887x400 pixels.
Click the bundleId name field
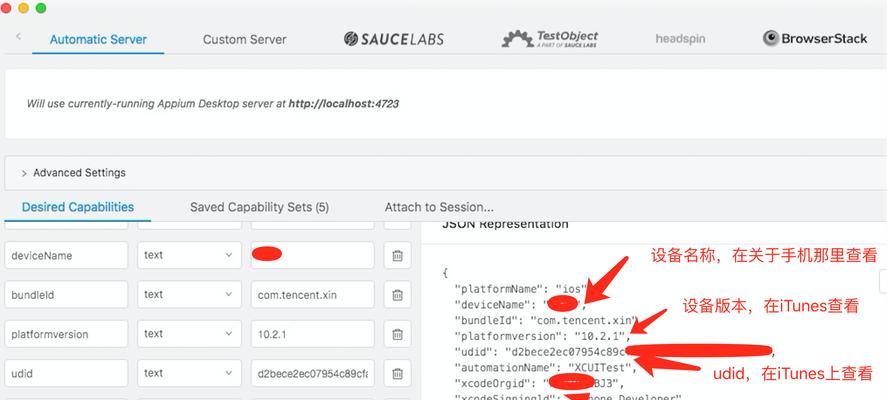66,295
